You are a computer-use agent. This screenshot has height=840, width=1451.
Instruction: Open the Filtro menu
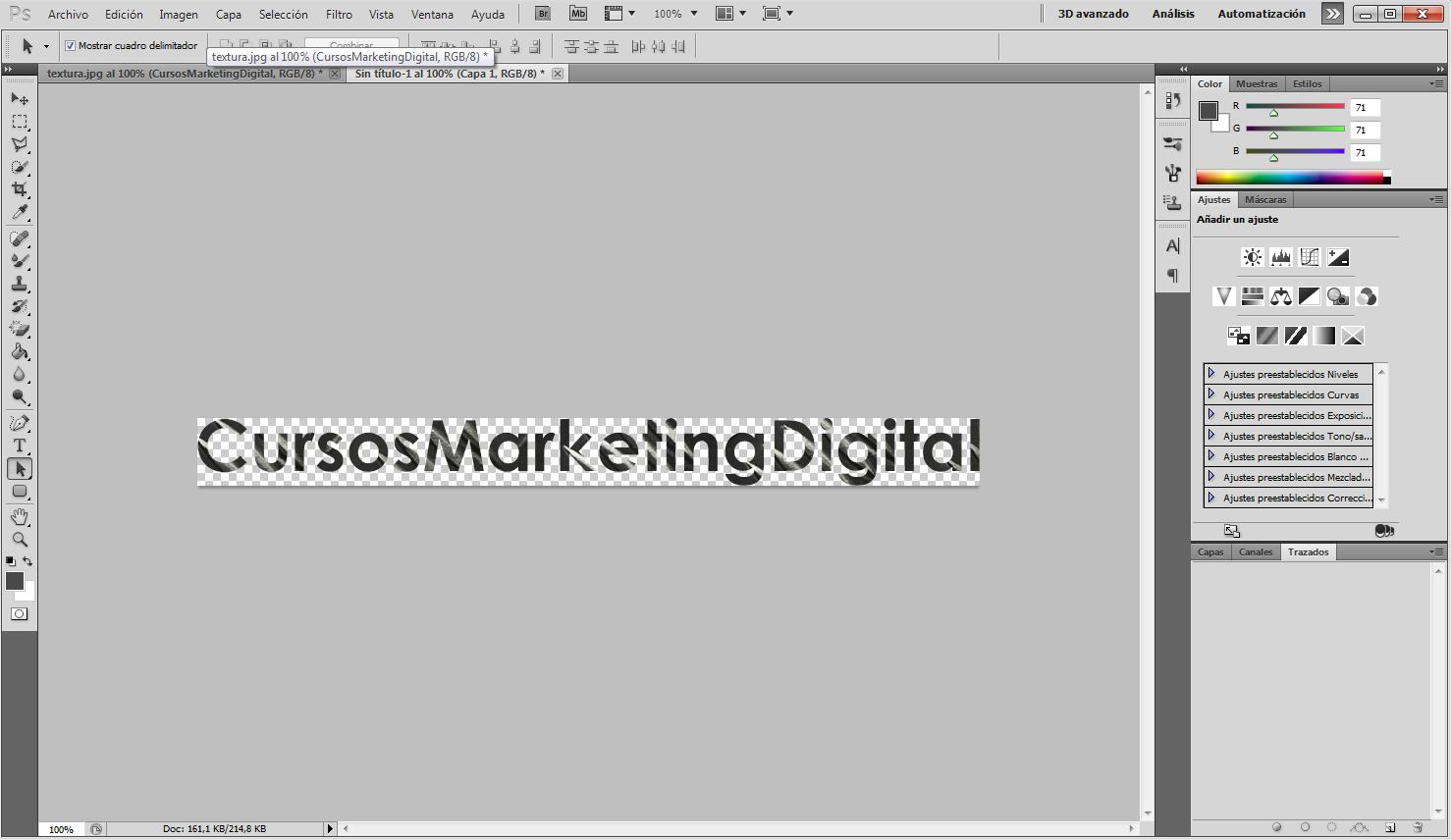(x=338, y=13)
